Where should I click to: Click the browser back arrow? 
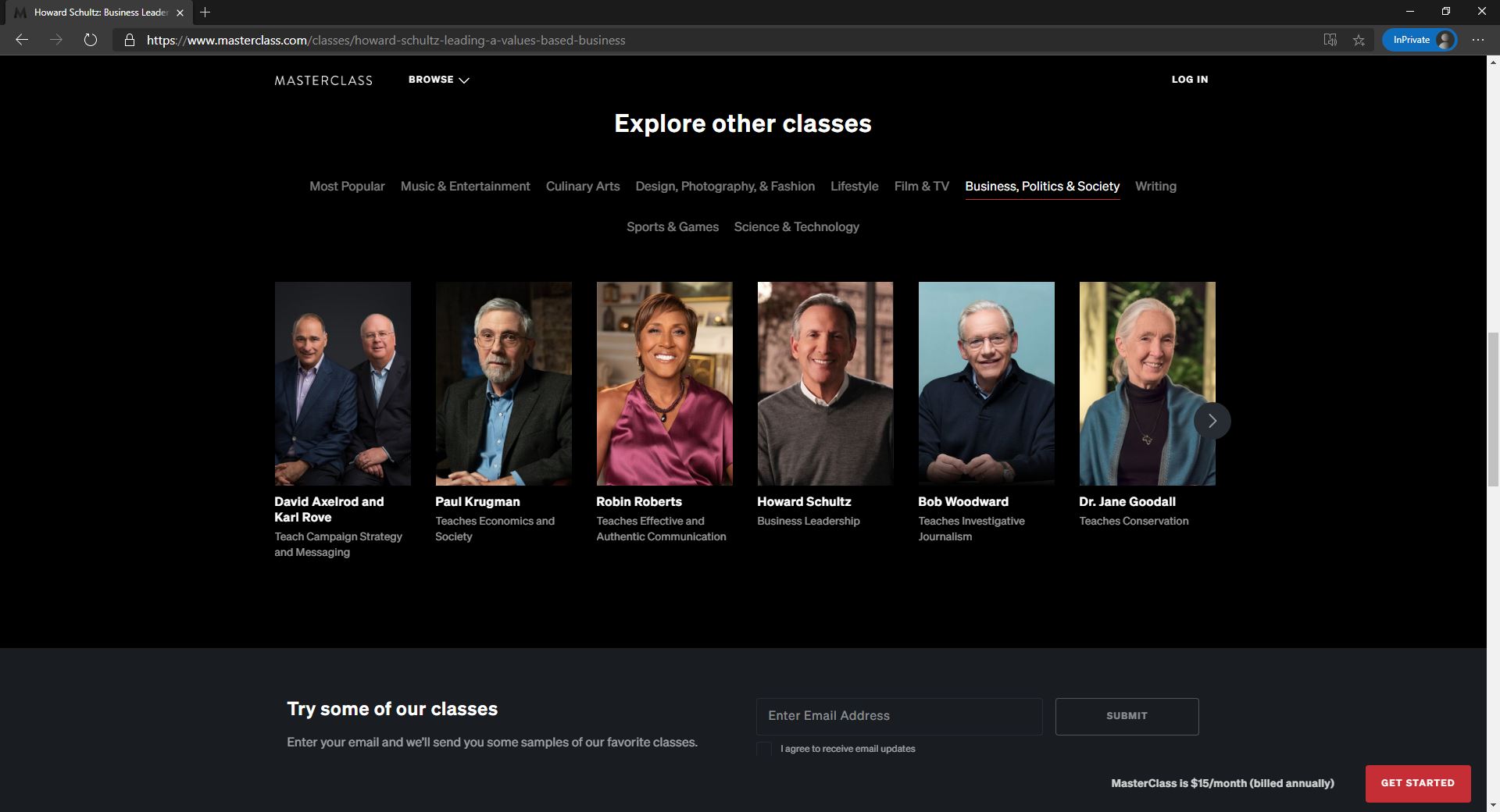(x=22, y=40)
